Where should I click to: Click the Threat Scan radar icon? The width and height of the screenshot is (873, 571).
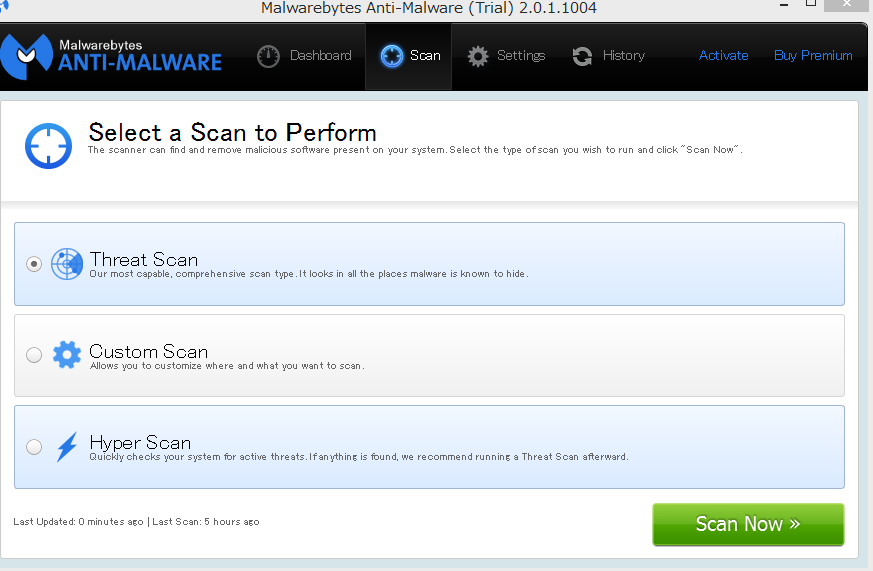pos(67,264)
